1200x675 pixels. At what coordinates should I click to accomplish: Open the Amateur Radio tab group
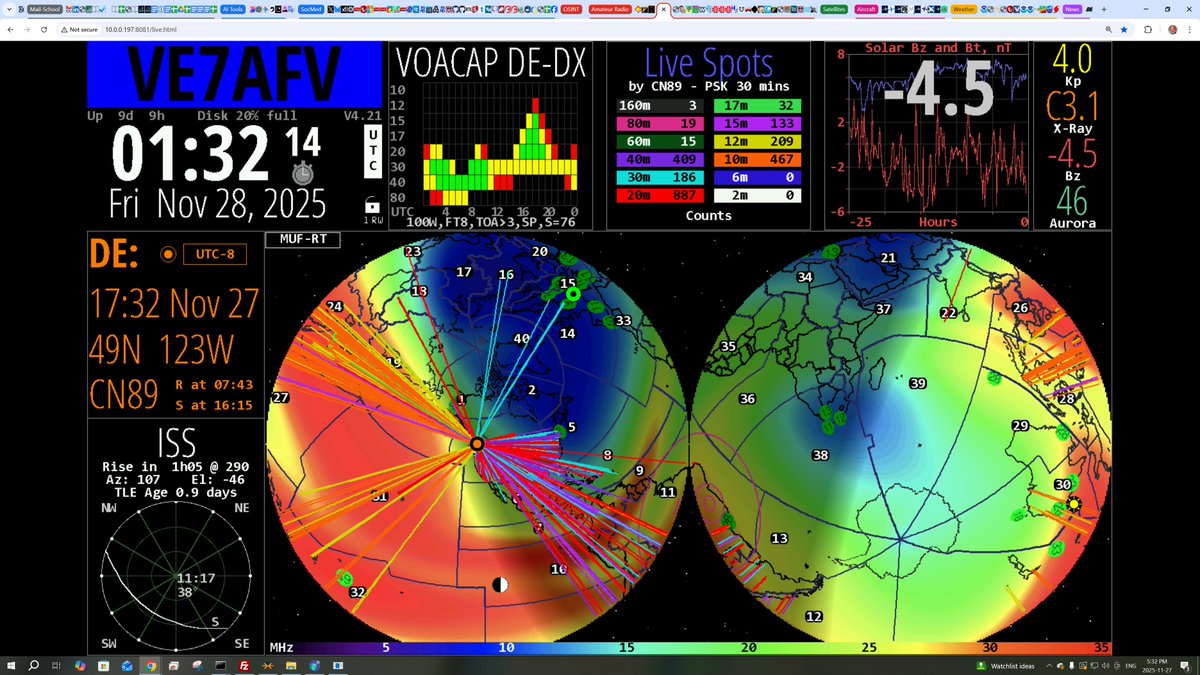pos(608,8)
